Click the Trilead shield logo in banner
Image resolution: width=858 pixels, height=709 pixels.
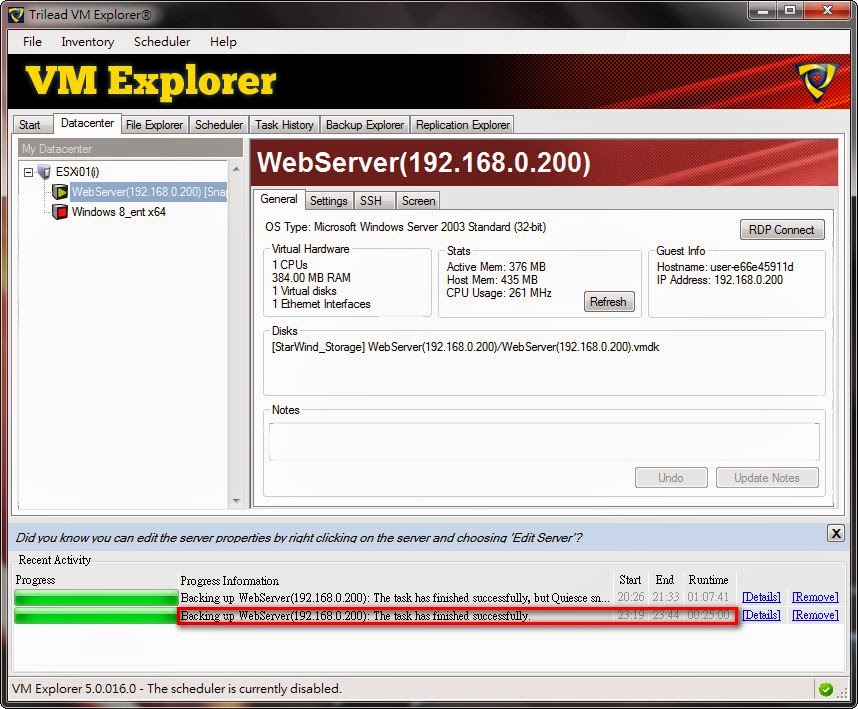(818, 82)
